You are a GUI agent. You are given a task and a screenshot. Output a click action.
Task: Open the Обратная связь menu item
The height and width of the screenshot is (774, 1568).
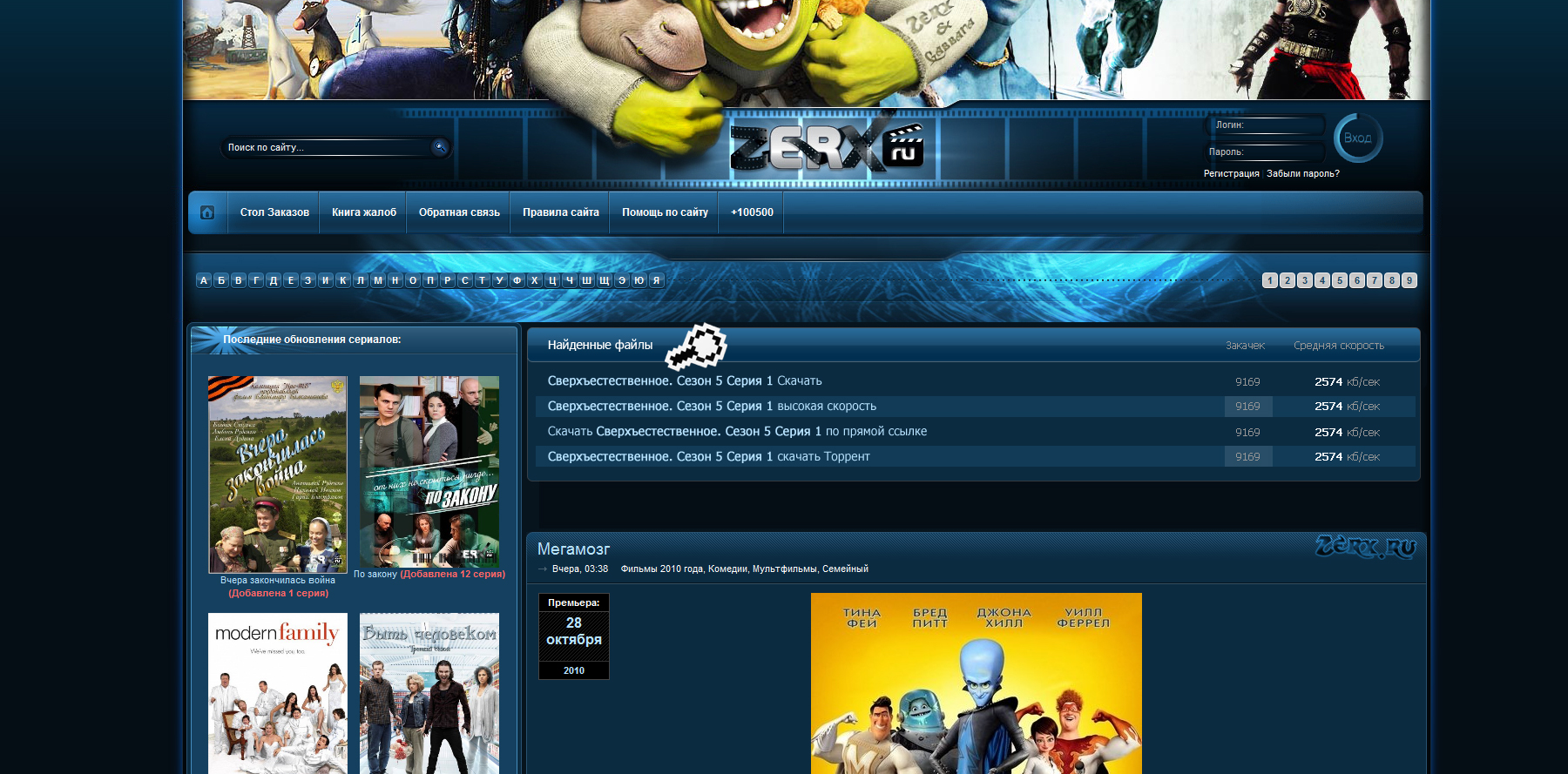pyautogui.click(x=459, y=212)
